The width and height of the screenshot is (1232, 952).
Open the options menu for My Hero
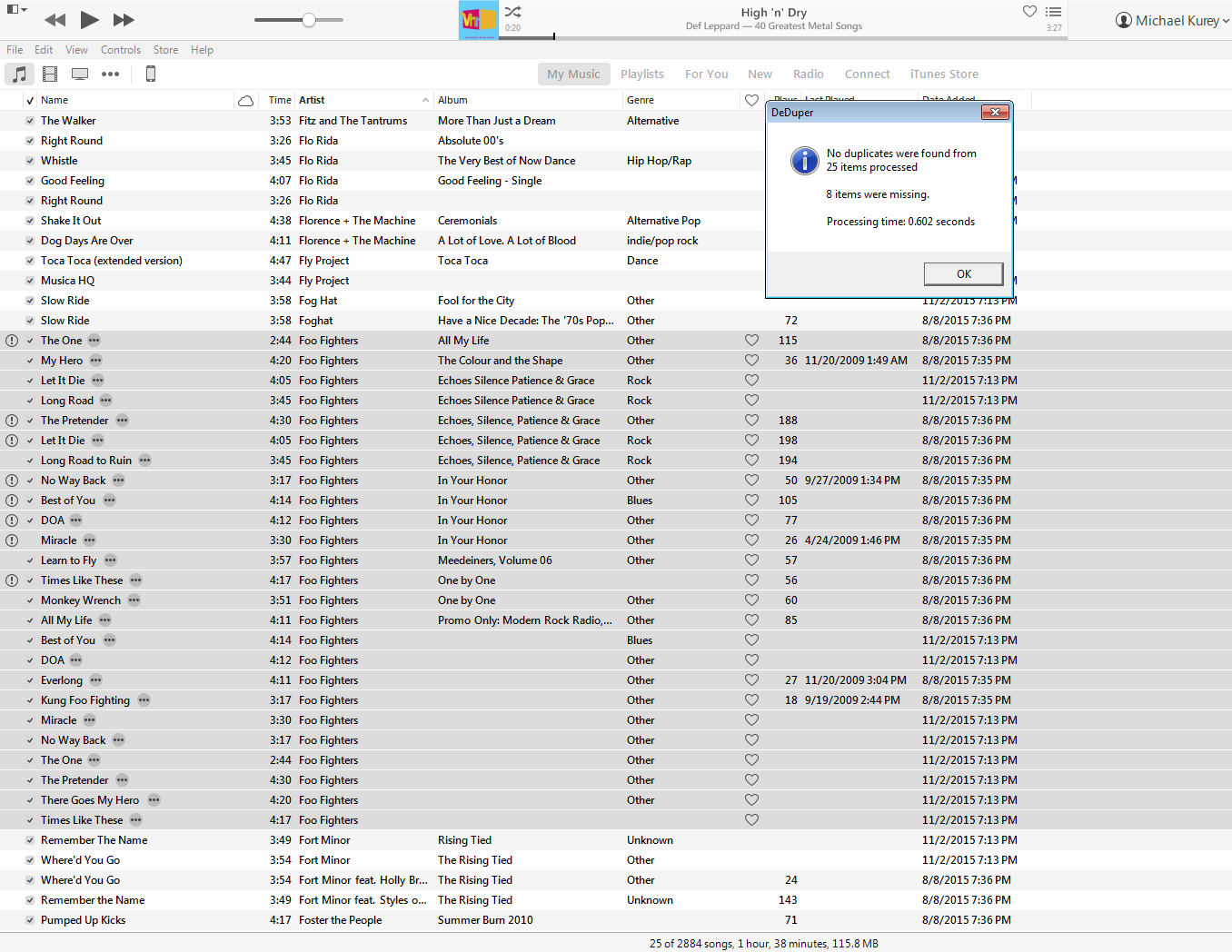(x=96, y=361)
